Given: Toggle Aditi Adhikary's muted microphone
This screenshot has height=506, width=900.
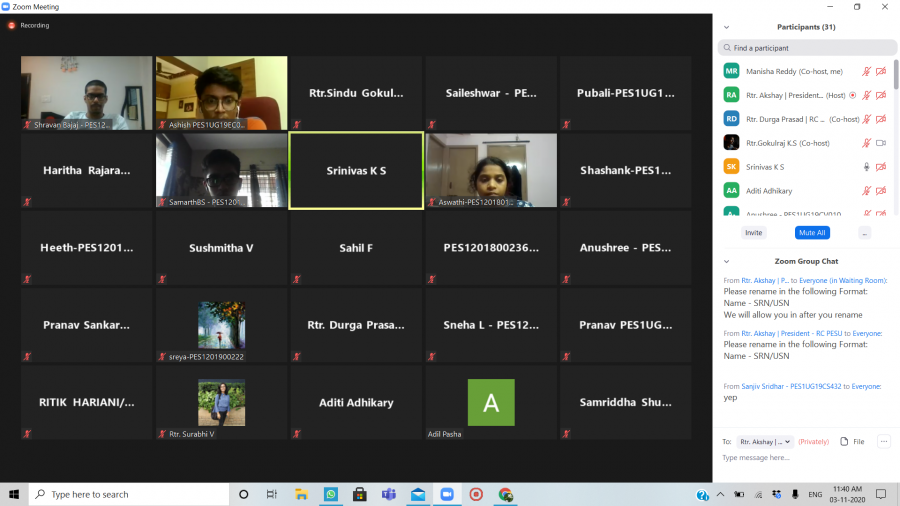Looking at the screenshot, I should click(x=866, y=190).
